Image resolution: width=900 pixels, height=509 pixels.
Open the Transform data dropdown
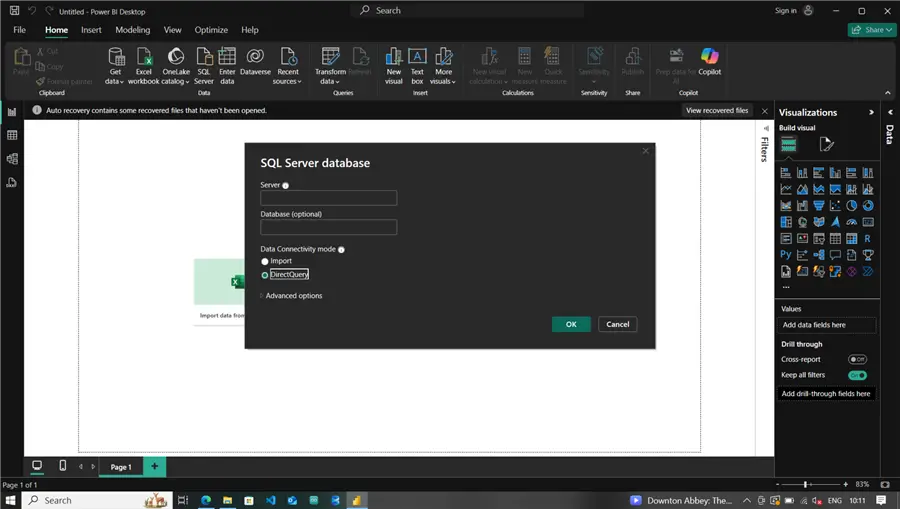330,65
